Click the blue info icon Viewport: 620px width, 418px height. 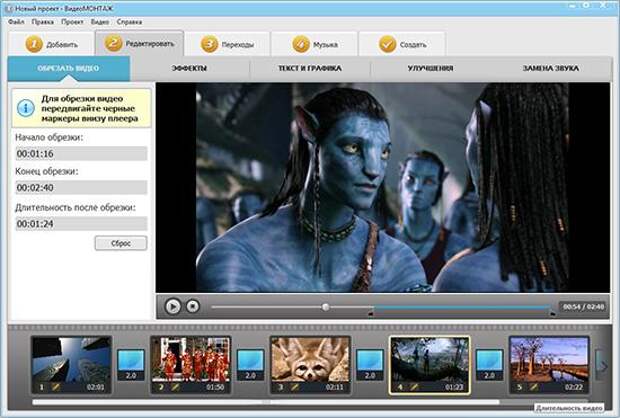(26, 108)
